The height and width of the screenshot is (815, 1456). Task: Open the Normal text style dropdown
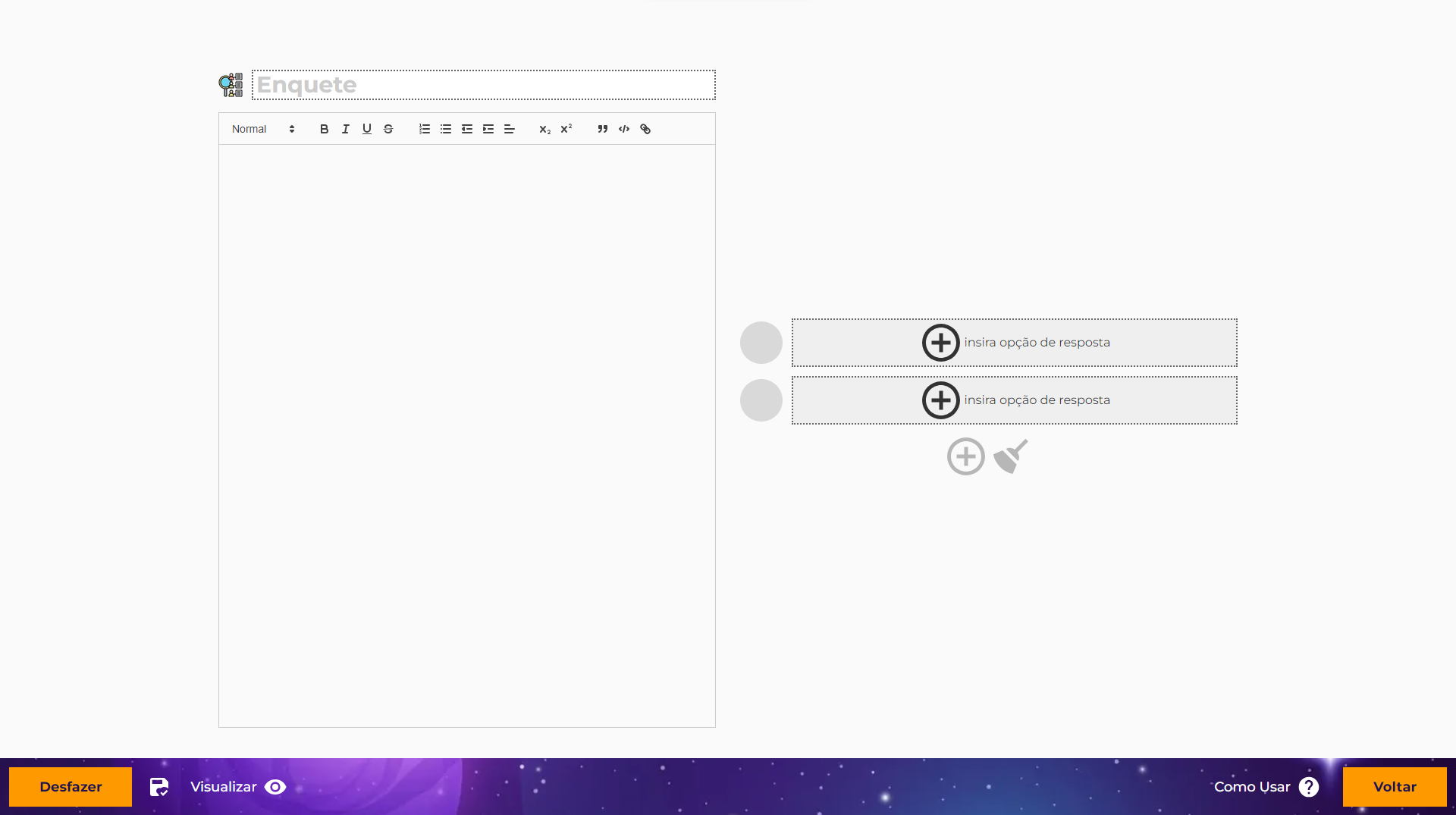pos(262,129)
